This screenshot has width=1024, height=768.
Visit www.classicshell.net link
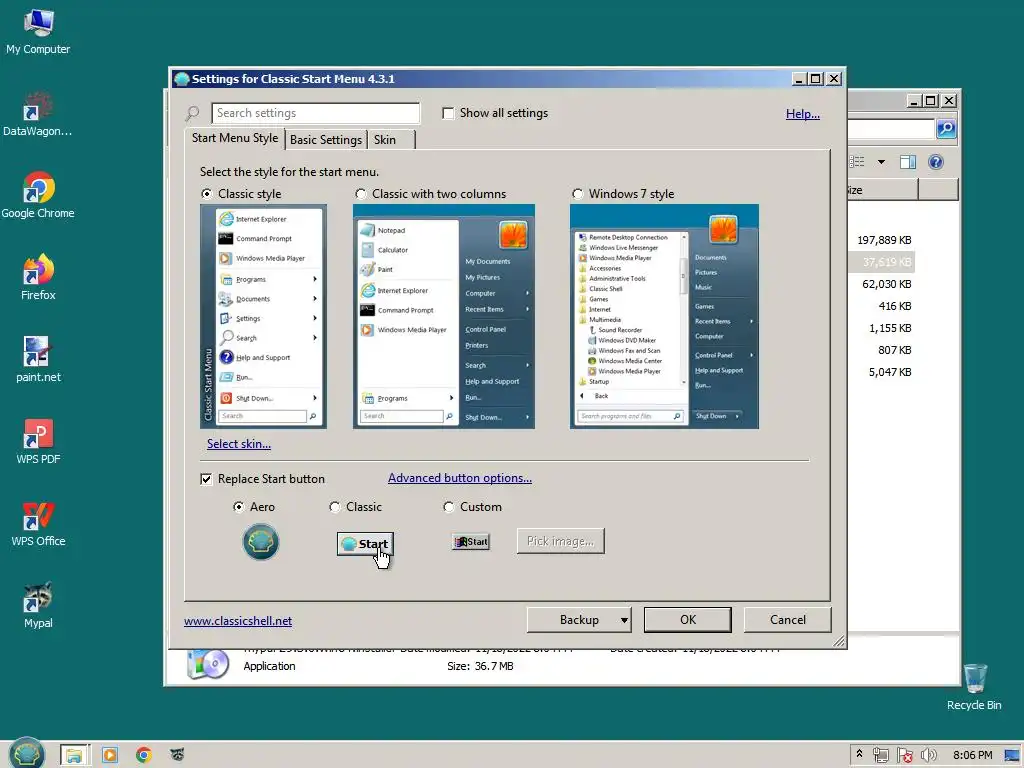pos(238,621)
